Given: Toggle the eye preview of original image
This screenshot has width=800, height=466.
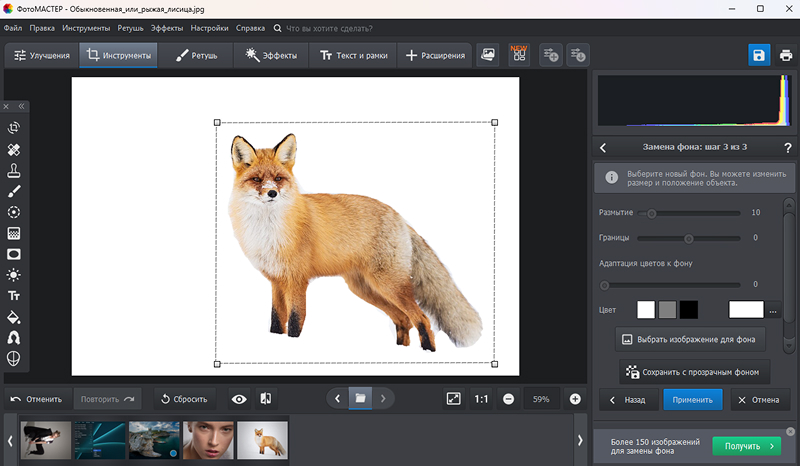Looking at the screenshot, I should pyautogui.click(x=239, y=398).
